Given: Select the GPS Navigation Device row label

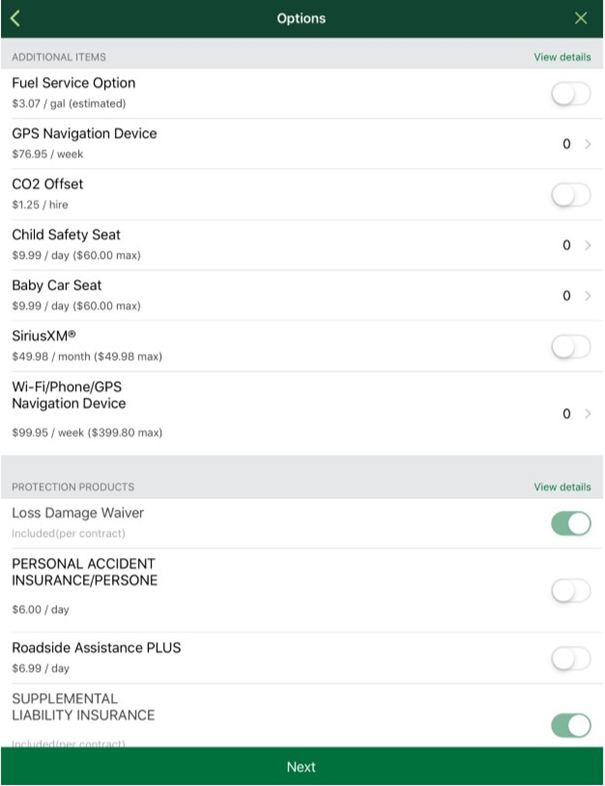Looking at the screenshot, I should tap(84, 133).
